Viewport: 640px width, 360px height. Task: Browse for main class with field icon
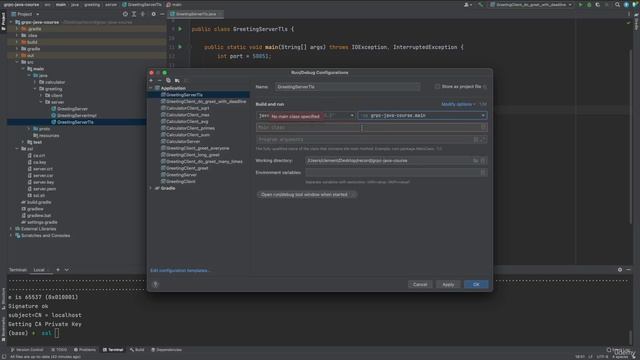pos(483,127)
